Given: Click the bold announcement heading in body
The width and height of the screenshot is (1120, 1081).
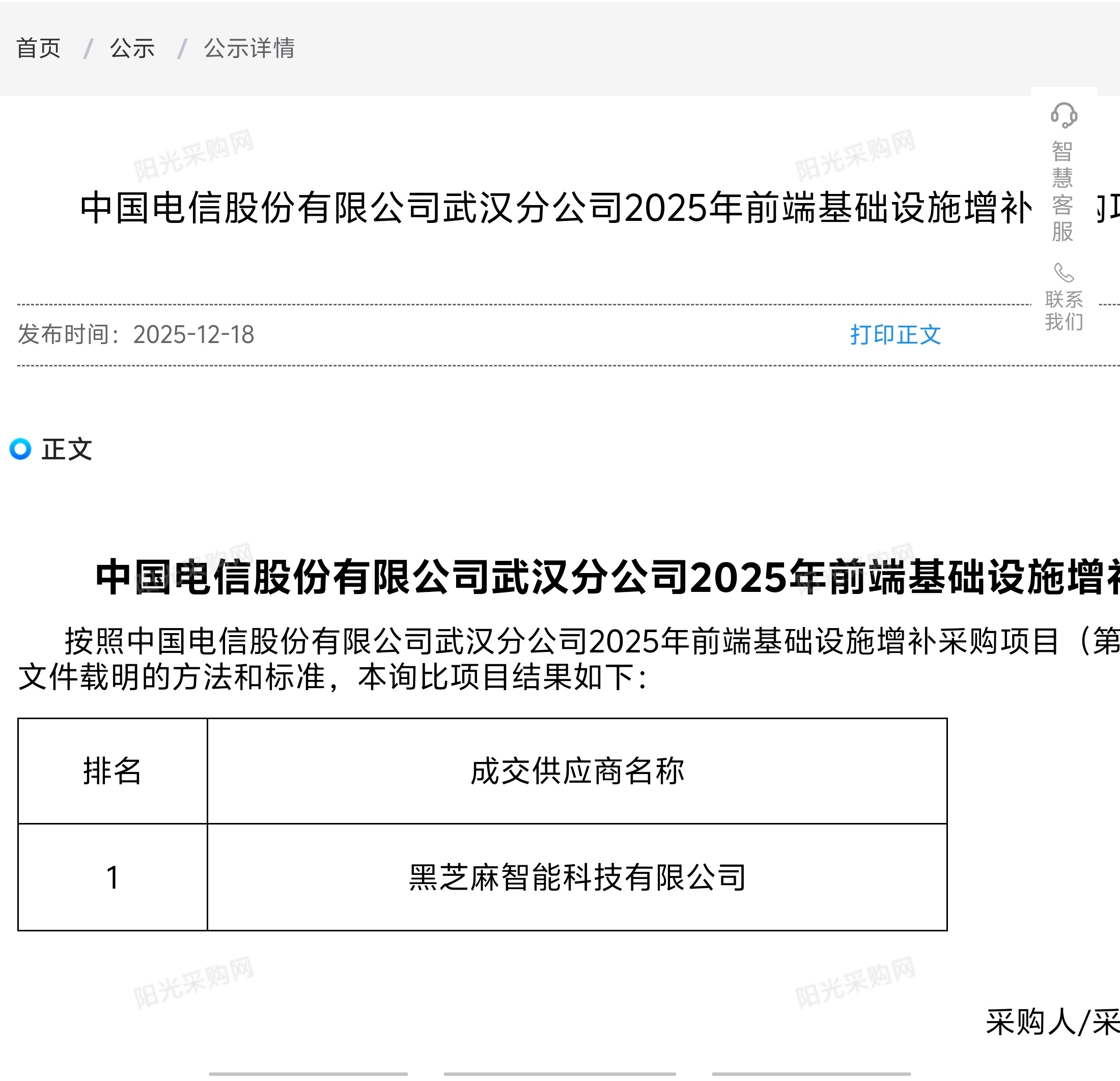Looking at the screenshot, I should tap(606, 577).
